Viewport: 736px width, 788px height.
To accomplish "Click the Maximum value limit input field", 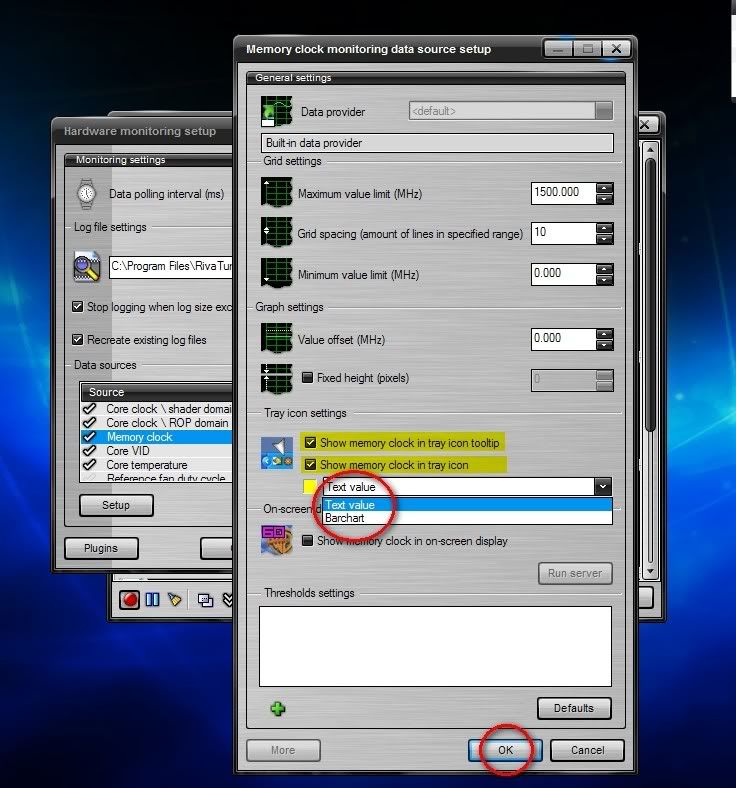I will (x=562, y=192).
